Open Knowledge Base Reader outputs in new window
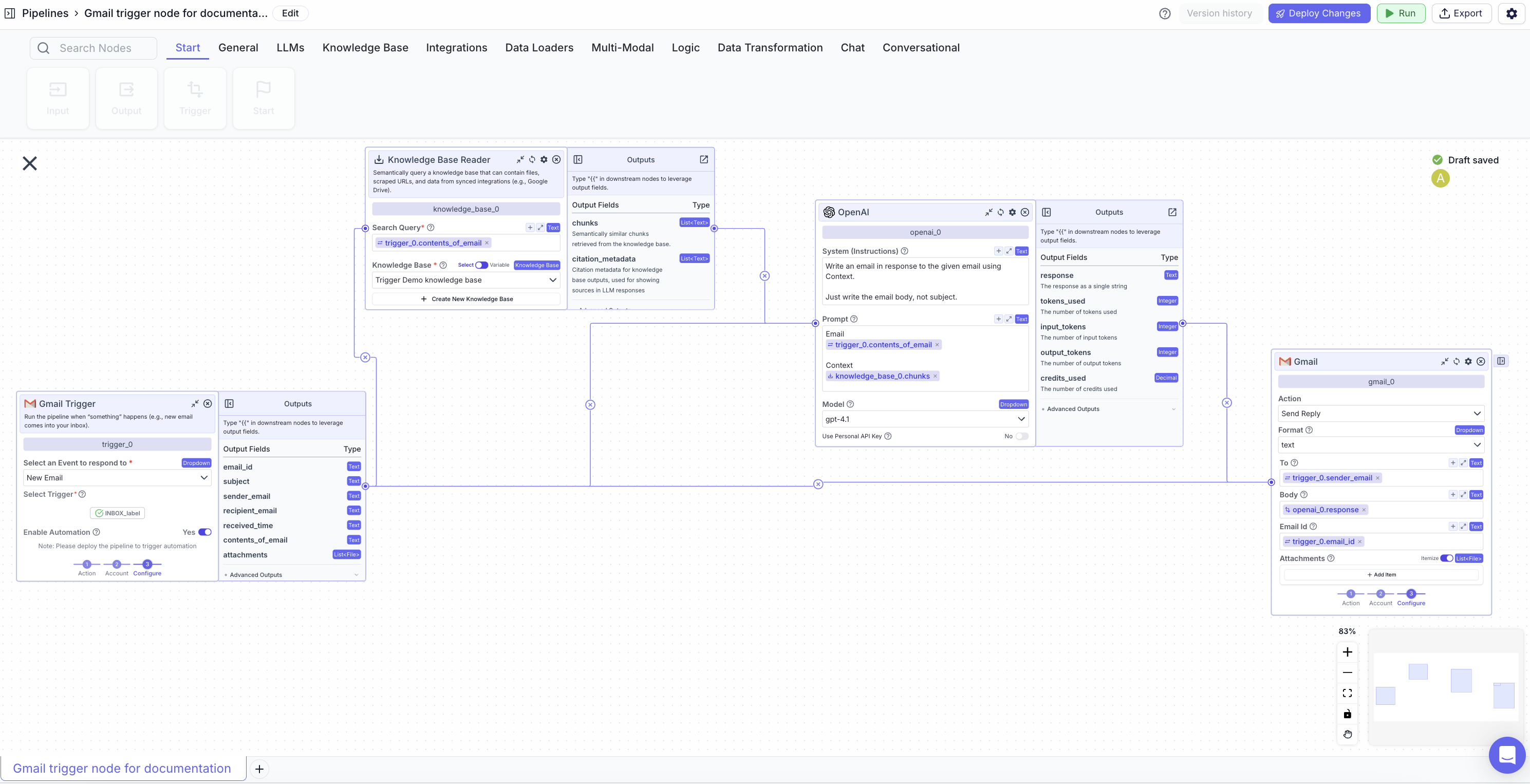 (x=704, y=160)
